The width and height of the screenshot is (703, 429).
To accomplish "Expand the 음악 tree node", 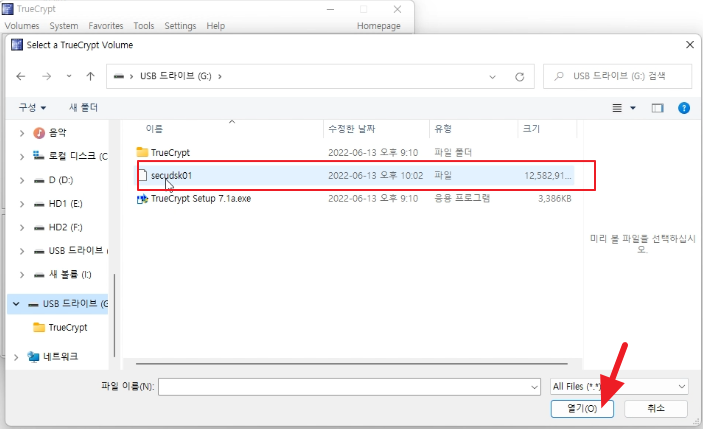I will coord(22,133).
